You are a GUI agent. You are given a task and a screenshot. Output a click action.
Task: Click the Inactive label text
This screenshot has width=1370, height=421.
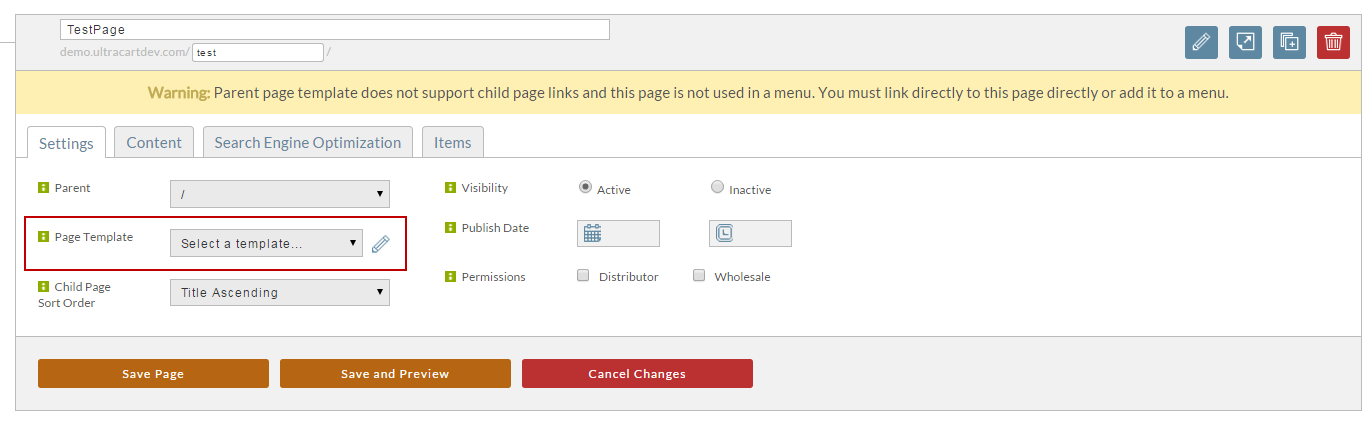(x=750, y=189)
